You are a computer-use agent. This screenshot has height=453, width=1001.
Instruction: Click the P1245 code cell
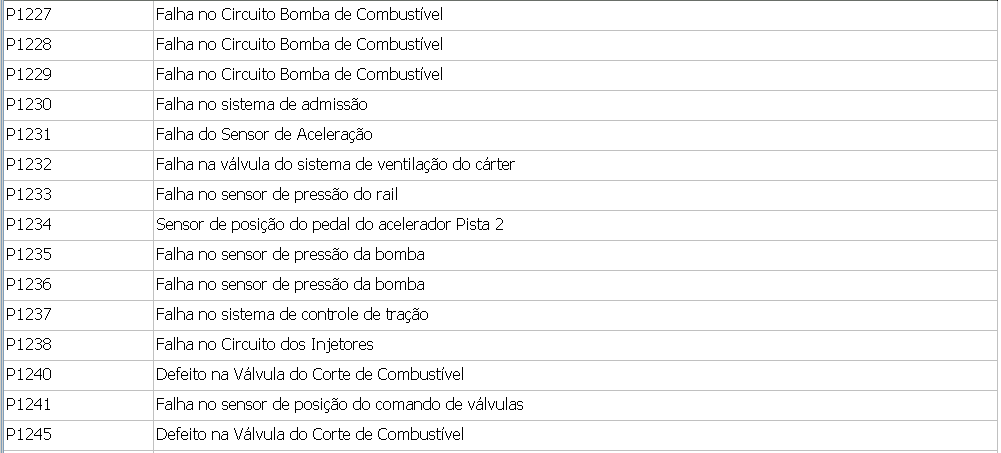[x=29, y=435]
